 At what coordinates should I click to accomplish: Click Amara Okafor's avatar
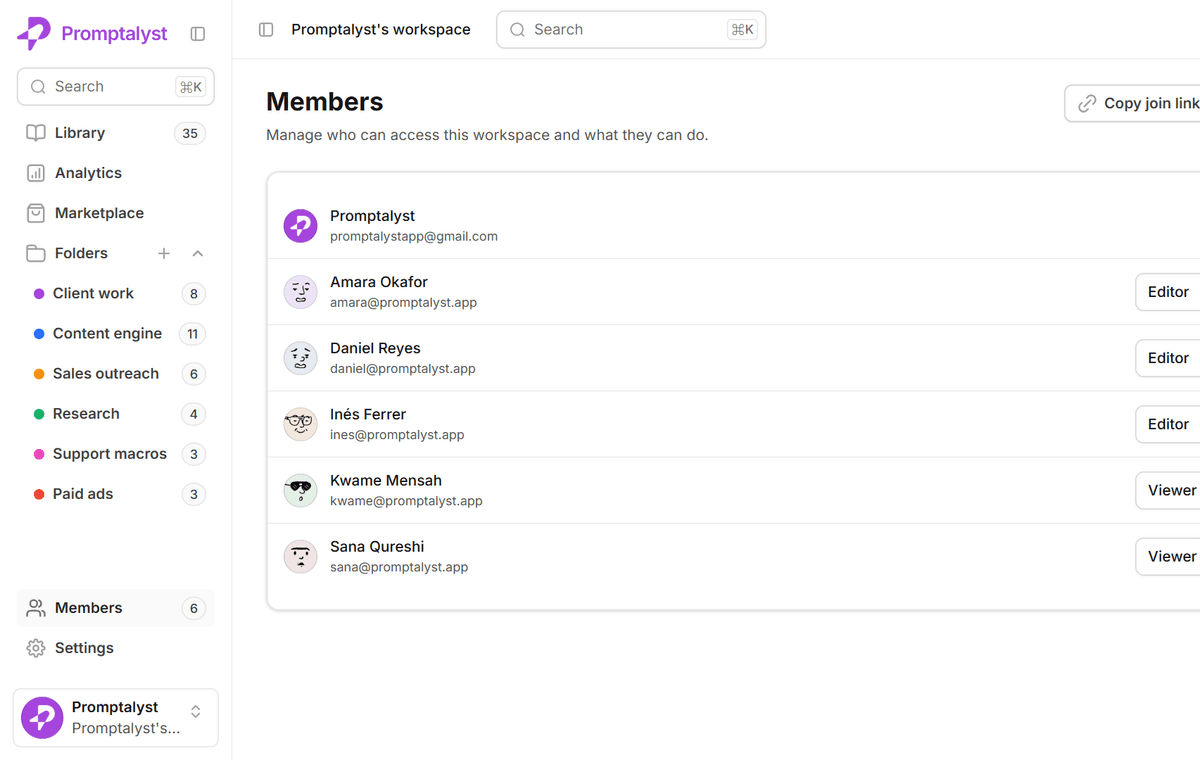300,292
